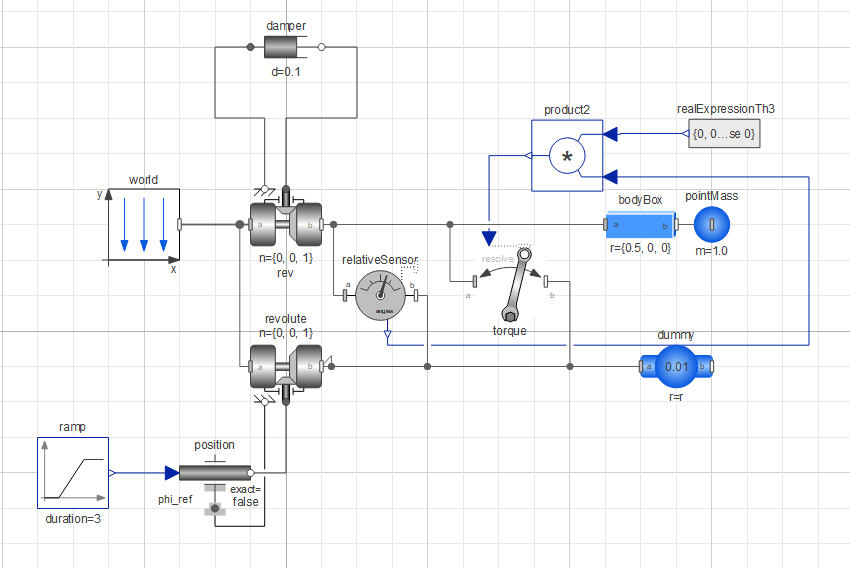This screenshot has width=850, height=568.
Task: Select the dummy 0.01 body component
Action: (676, 367)
